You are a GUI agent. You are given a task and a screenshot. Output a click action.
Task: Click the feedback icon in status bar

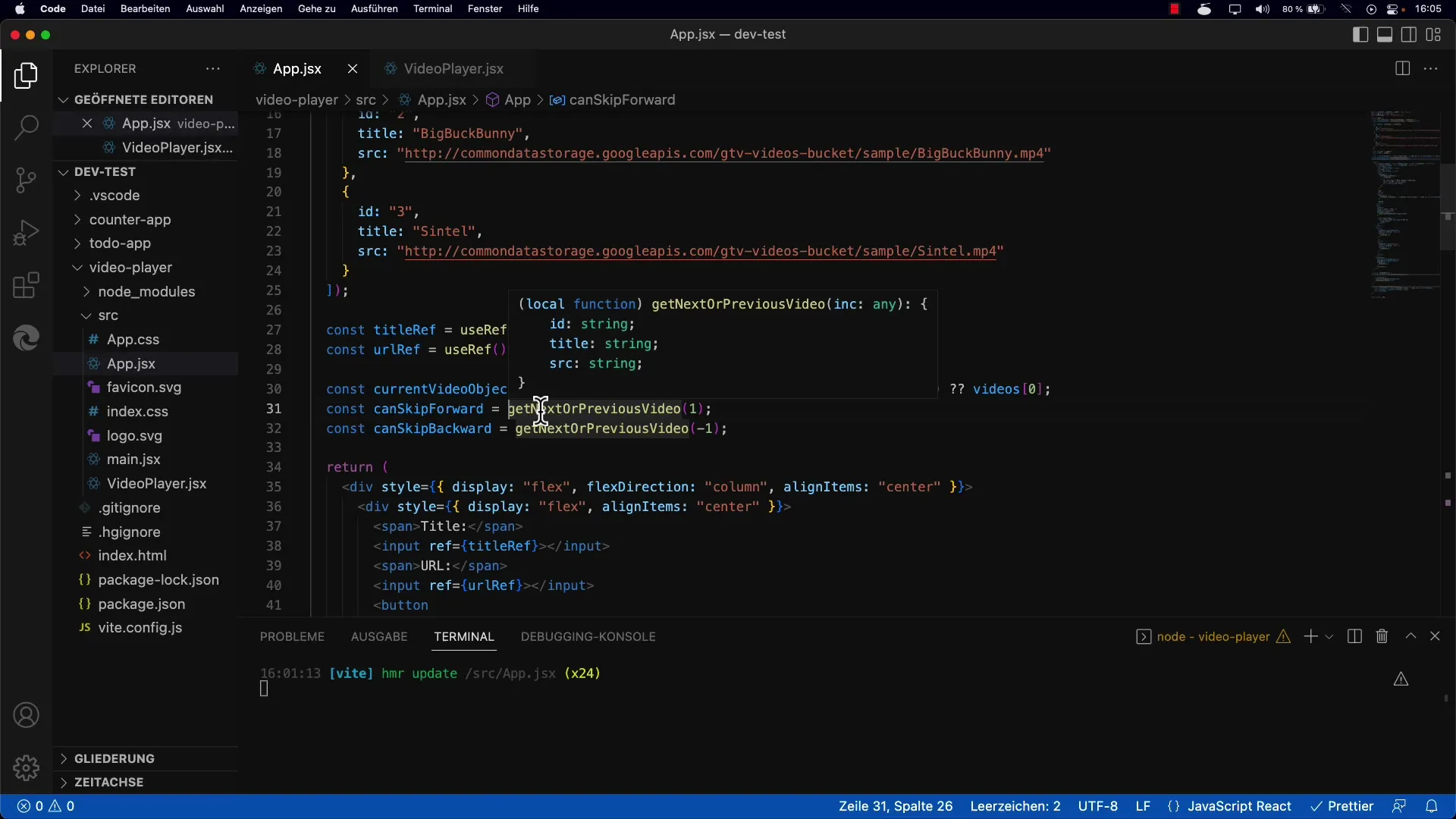pyautogui.click(x=1399, y=806)
